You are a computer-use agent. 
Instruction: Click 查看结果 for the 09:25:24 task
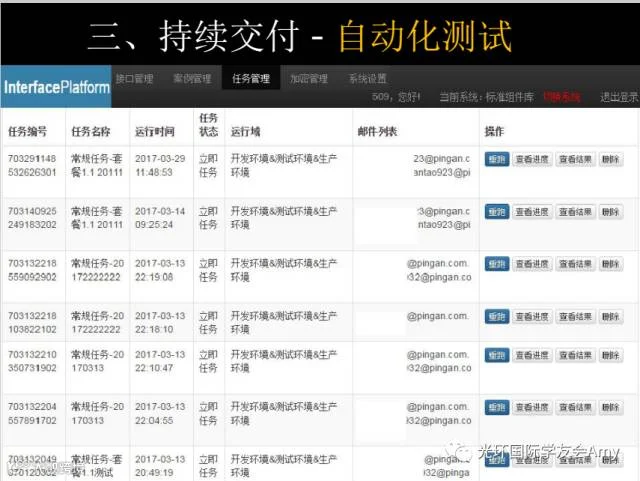click(x=576, y=212)
